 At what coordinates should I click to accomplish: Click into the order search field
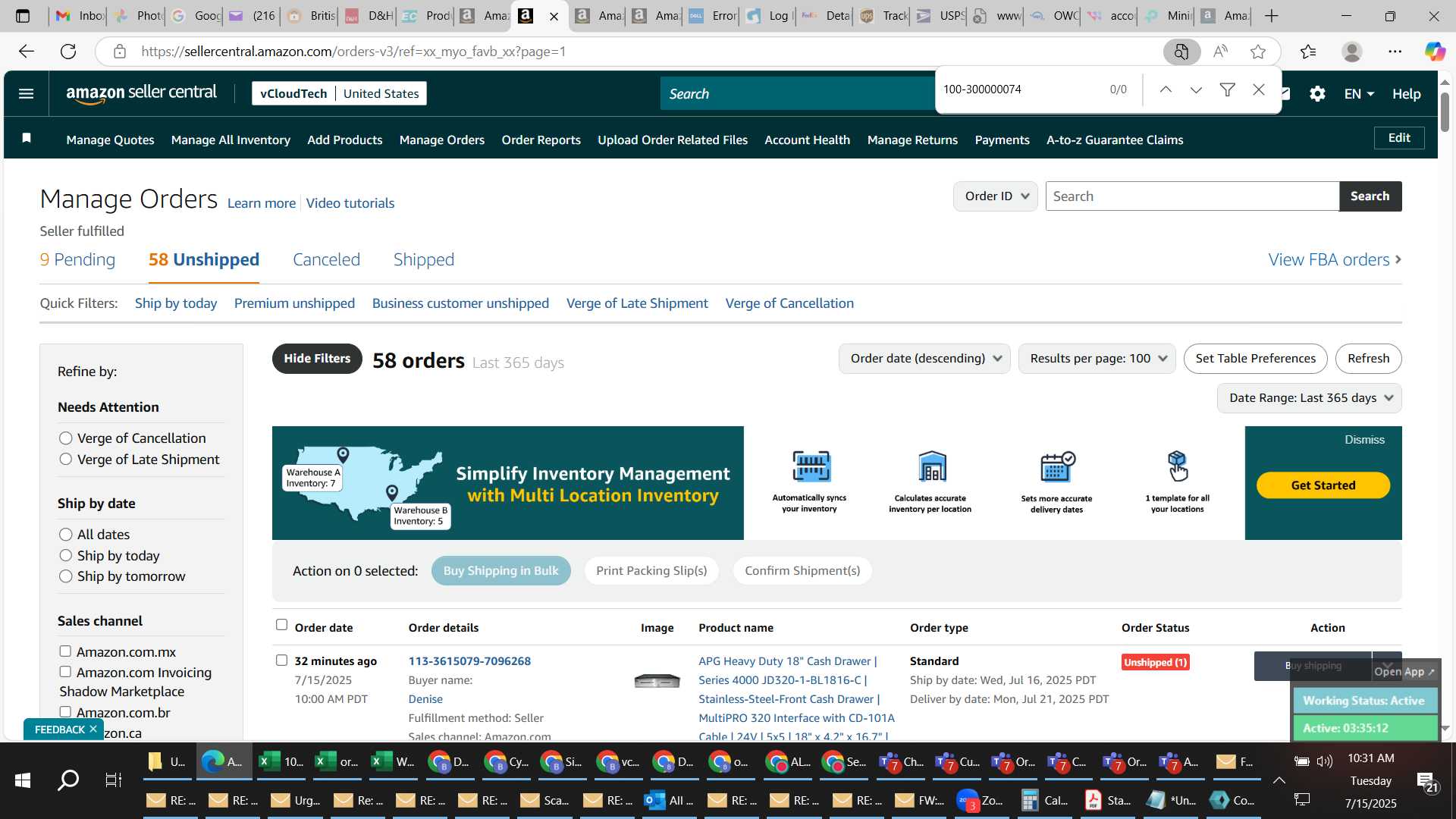1192,196
